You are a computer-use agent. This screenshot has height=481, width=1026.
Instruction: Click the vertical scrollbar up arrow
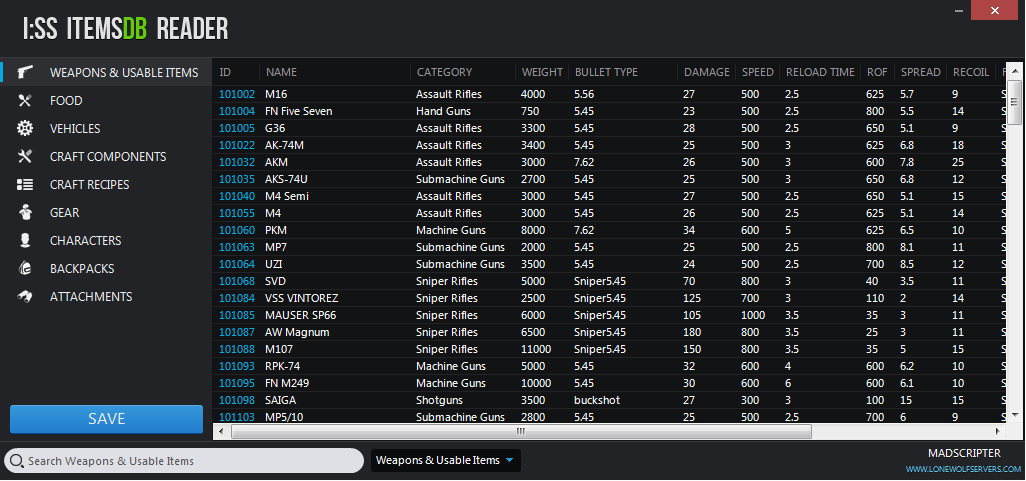point(1014,71)
